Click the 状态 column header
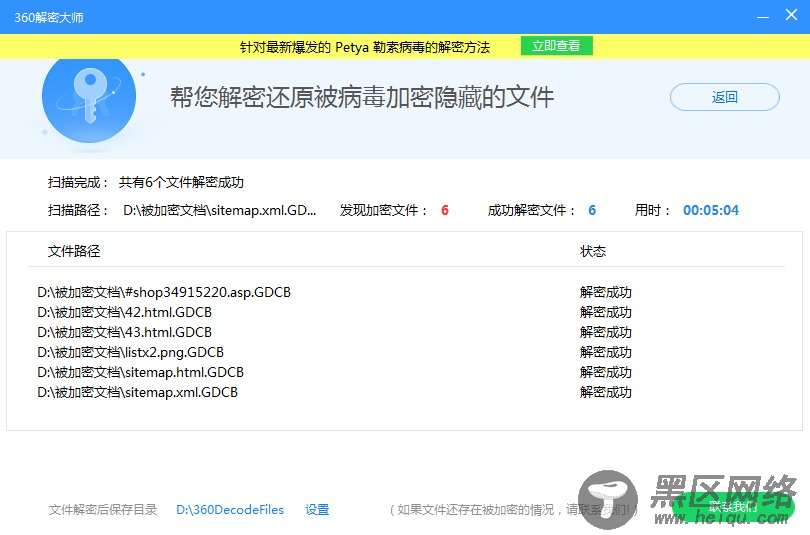Image resolution: width=810 pixels, height=535 pixels. (593, 251)
